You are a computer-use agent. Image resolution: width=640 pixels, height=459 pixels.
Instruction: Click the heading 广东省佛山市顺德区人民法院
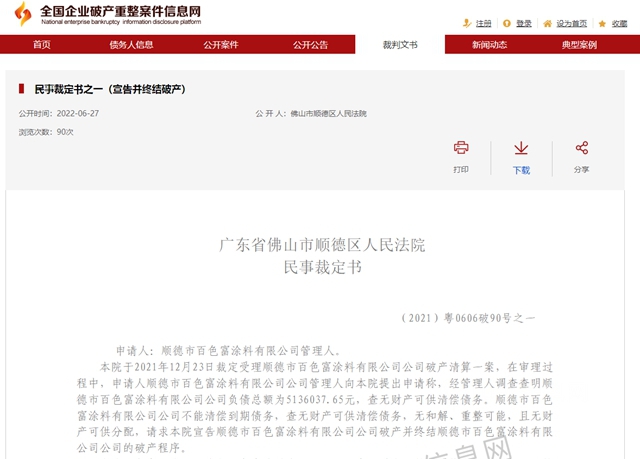coord(322,245)
